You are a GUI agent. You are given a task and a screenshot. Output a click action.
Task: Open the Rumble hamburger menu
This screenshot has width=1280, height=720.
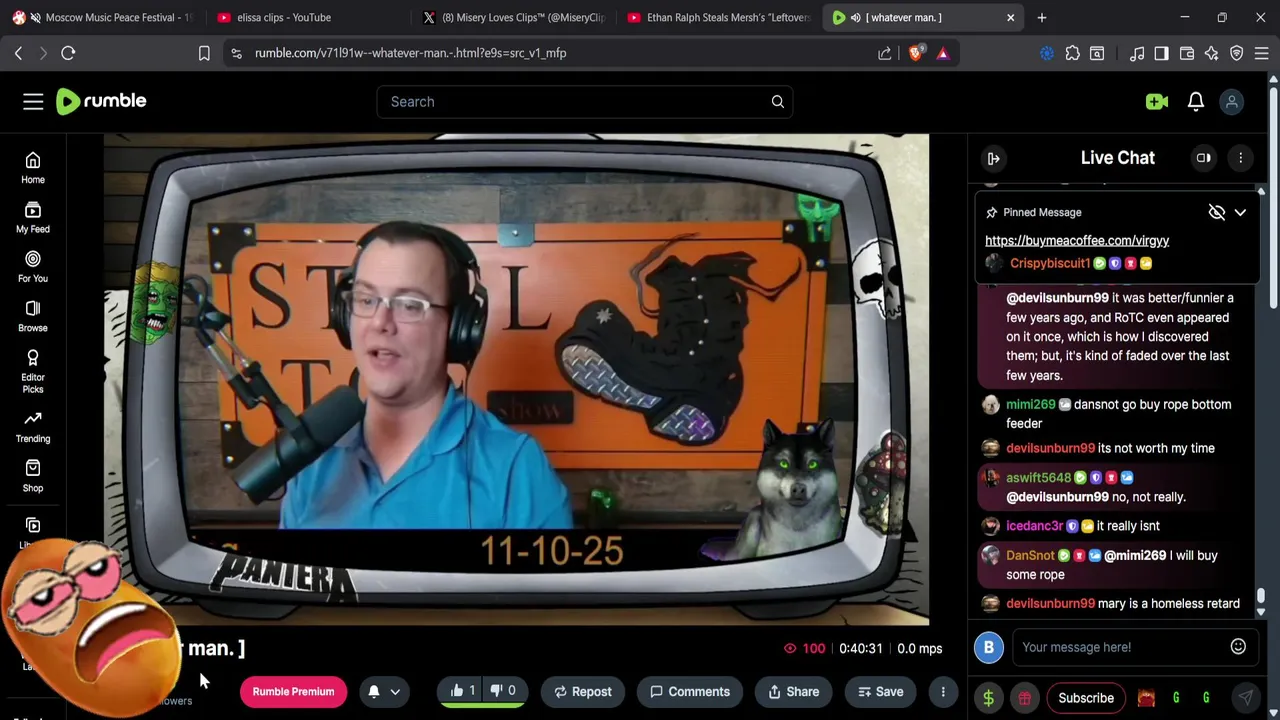pos(33,101)
